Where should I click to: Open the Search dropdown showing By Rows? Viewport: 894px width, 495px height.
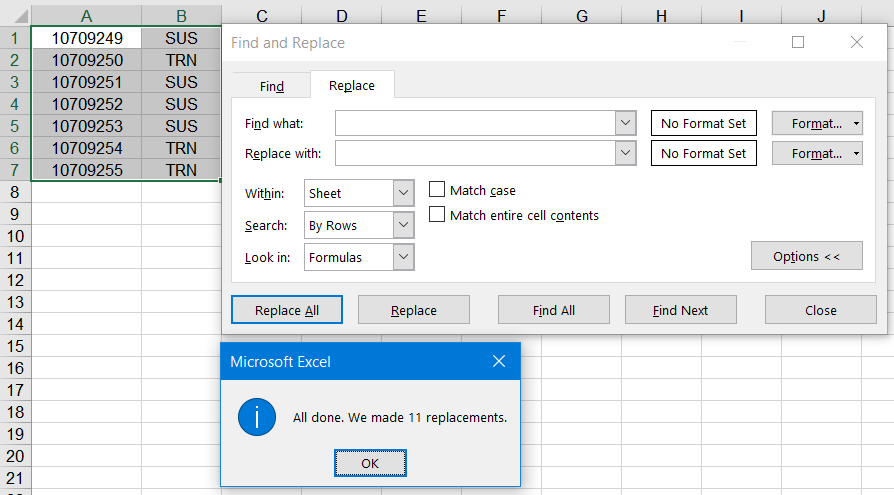pos(359,225)
